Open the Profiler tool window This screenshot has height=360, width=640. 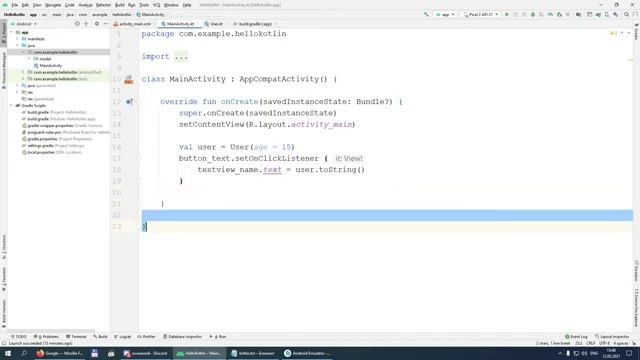point(147,337)
